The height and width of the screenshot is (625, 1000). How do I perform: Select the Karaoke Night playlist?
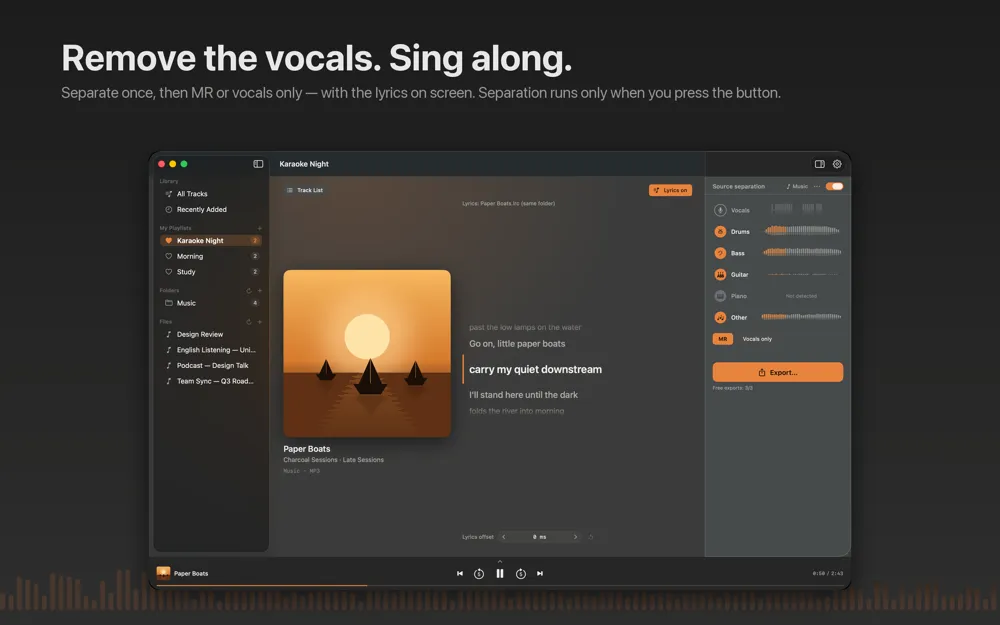click(x=210, y=240)
